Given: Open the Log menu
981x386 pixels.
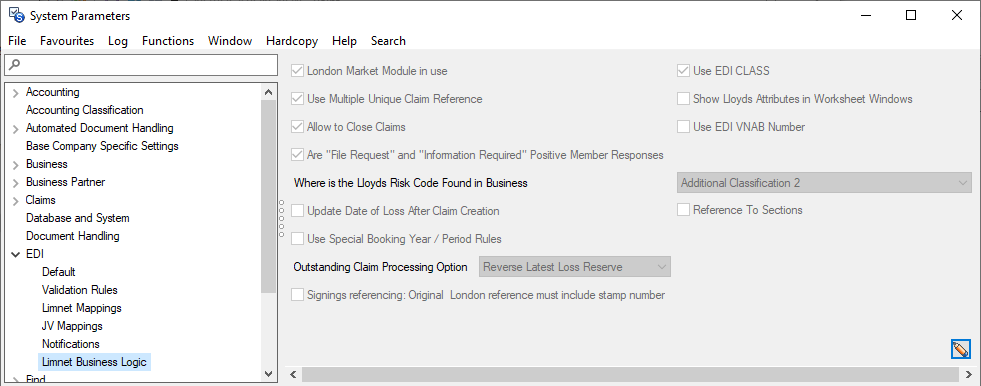Looking at the screenshot, I should pos(118,41).
